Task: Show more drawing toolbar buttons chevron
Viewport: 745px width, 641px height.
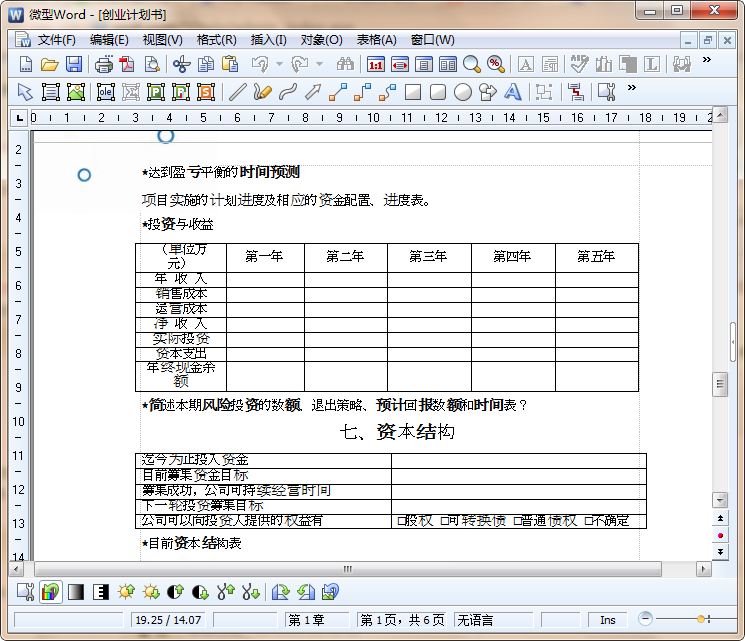Action: tap(631, 87)
